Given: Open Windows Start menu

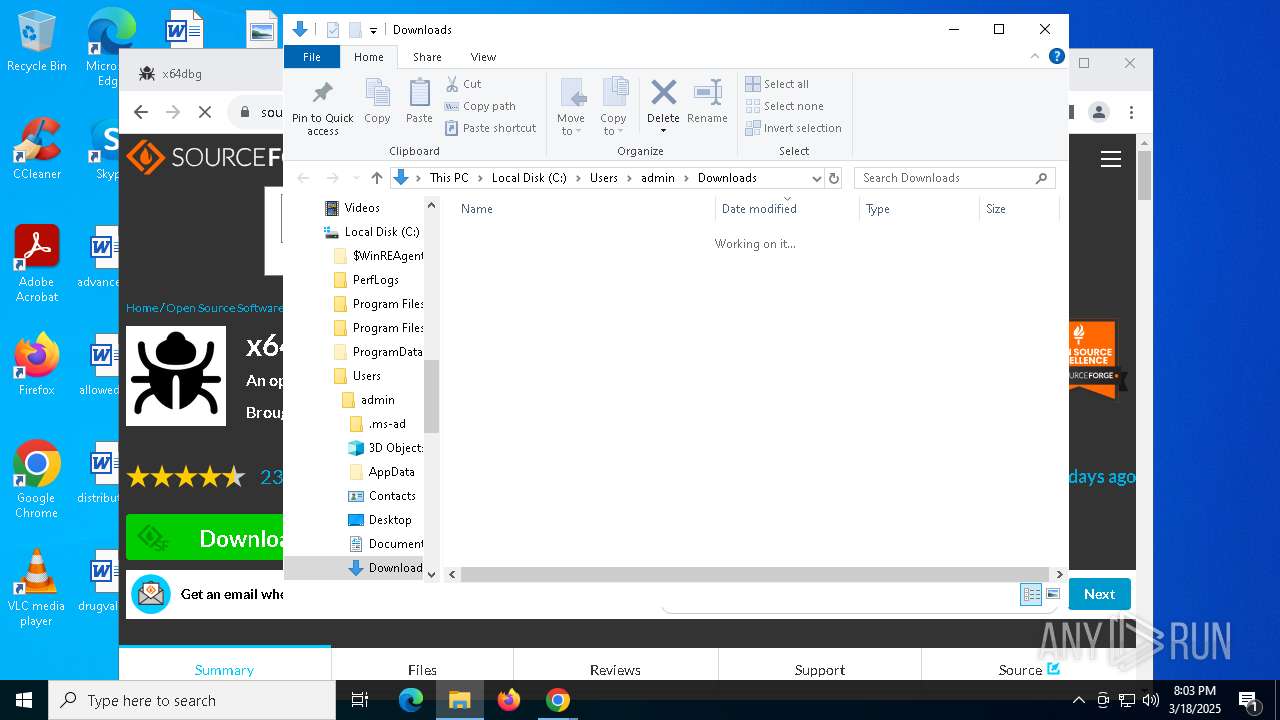Looking at the screenshot, I should pos(24,700).
